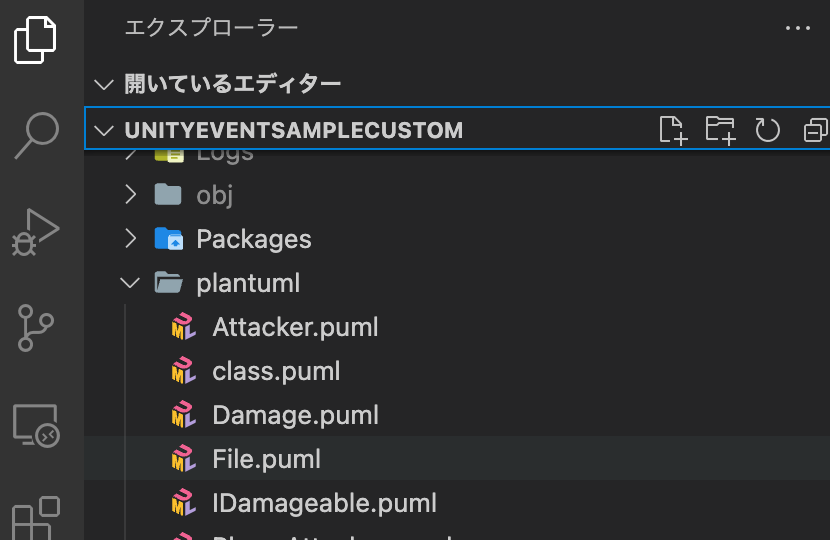Create a new file in workspace
This screenshot has height=540, width=830.
coord(673,130)
